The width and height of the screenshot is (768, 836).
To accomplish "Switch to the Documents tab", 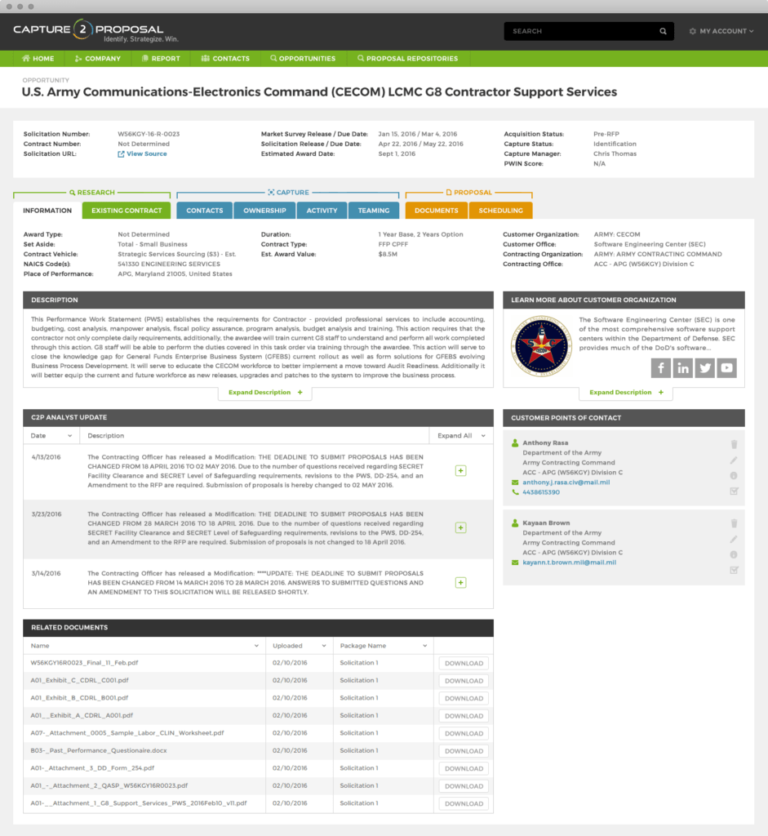I will pos(436,211).
